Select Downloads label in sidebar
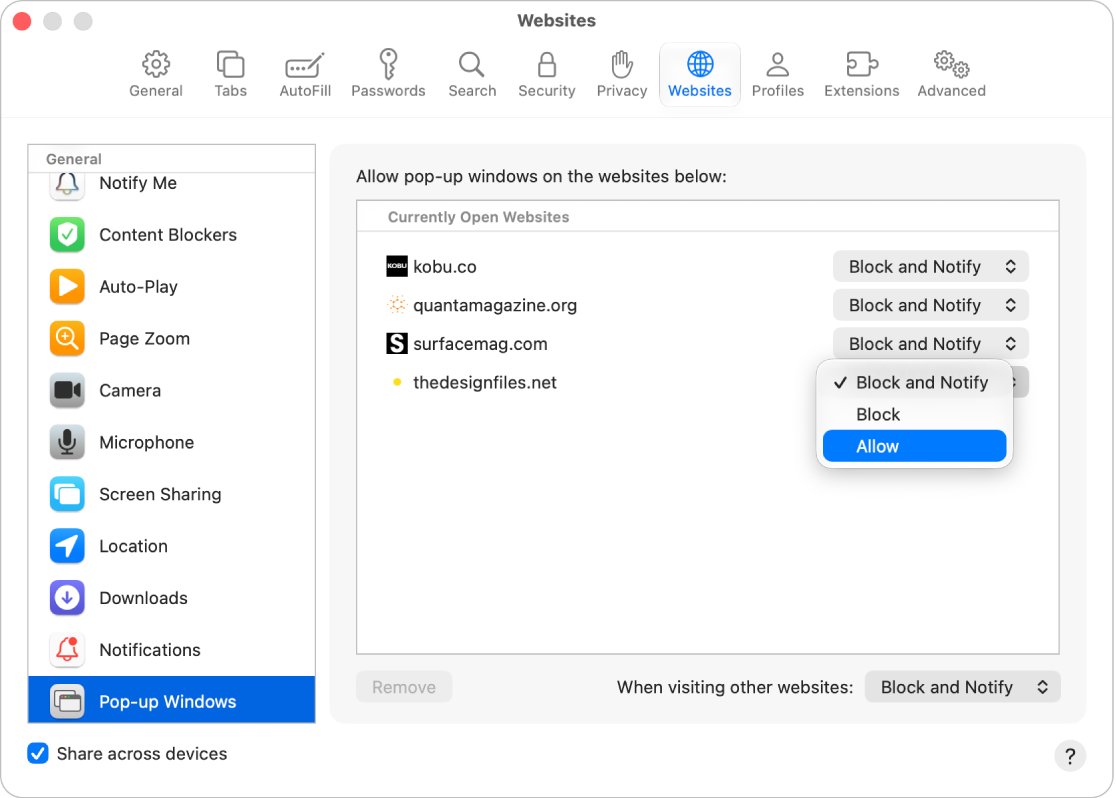Image resolution: width=1116 pixels, height=798 pixels. (144, 599)
